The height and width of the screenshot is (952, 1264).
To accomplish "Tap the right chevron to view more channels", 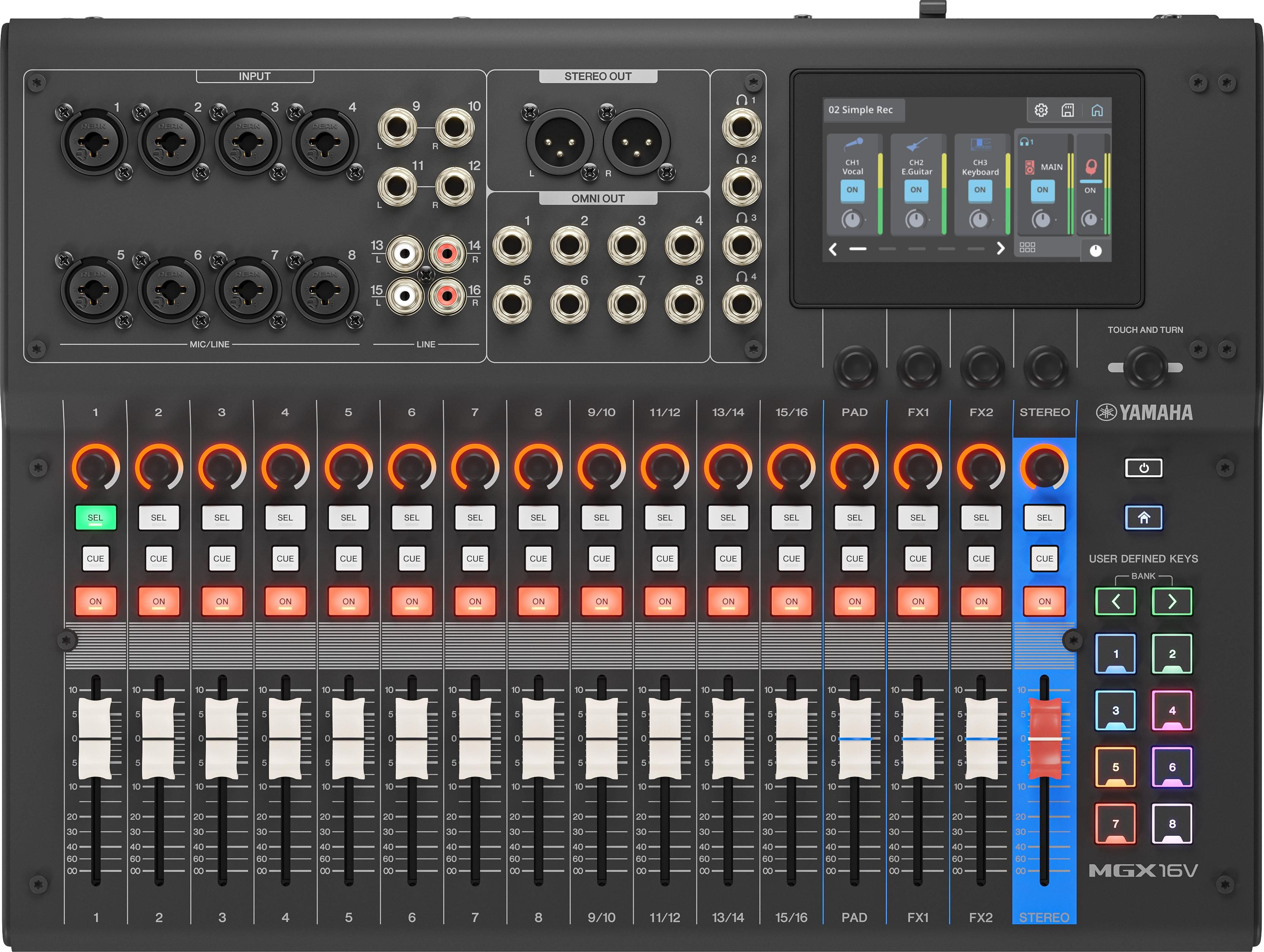I will tap(1001, 248).
